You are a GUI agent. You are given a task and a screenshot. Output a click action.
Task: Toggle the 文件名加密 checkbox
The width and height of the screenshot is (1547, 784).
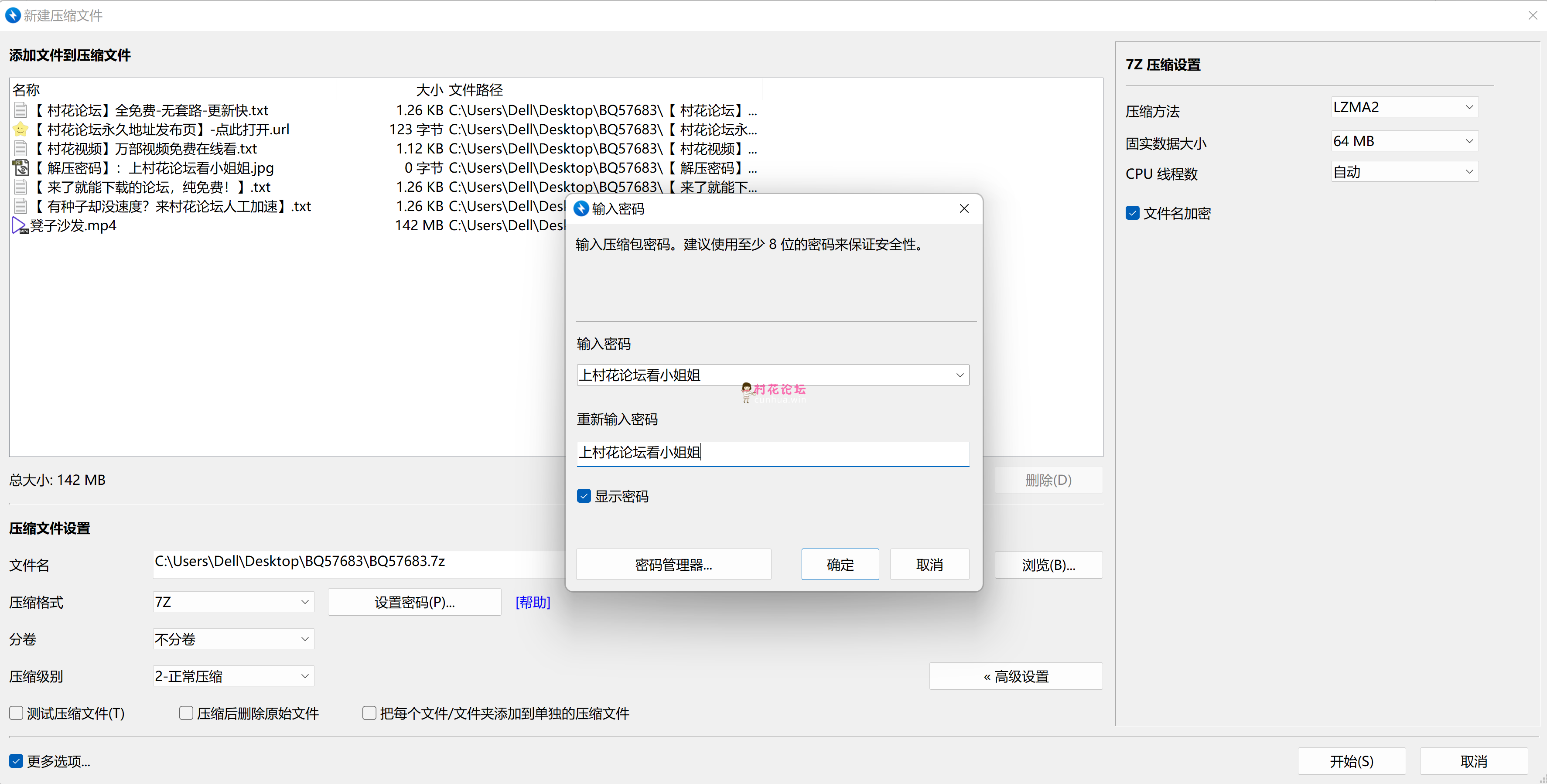click(x=1132, y=213)
